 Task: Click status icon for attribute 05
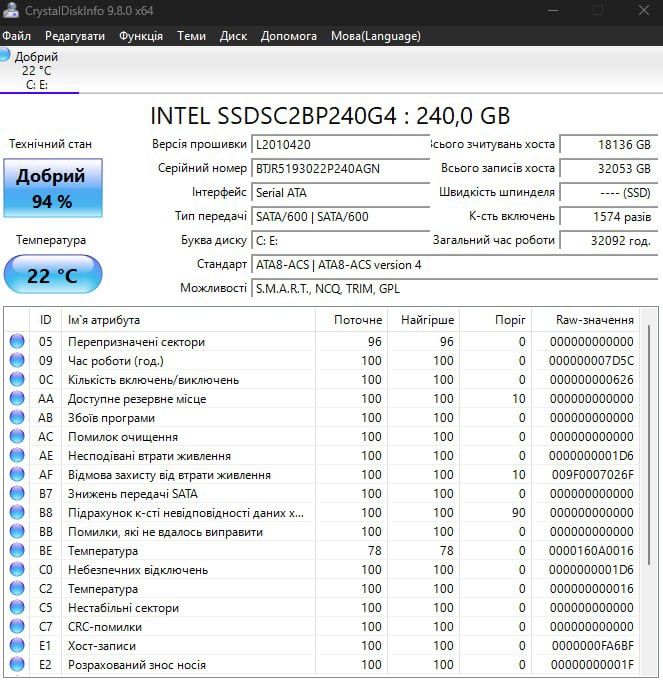tap(17, 342)
